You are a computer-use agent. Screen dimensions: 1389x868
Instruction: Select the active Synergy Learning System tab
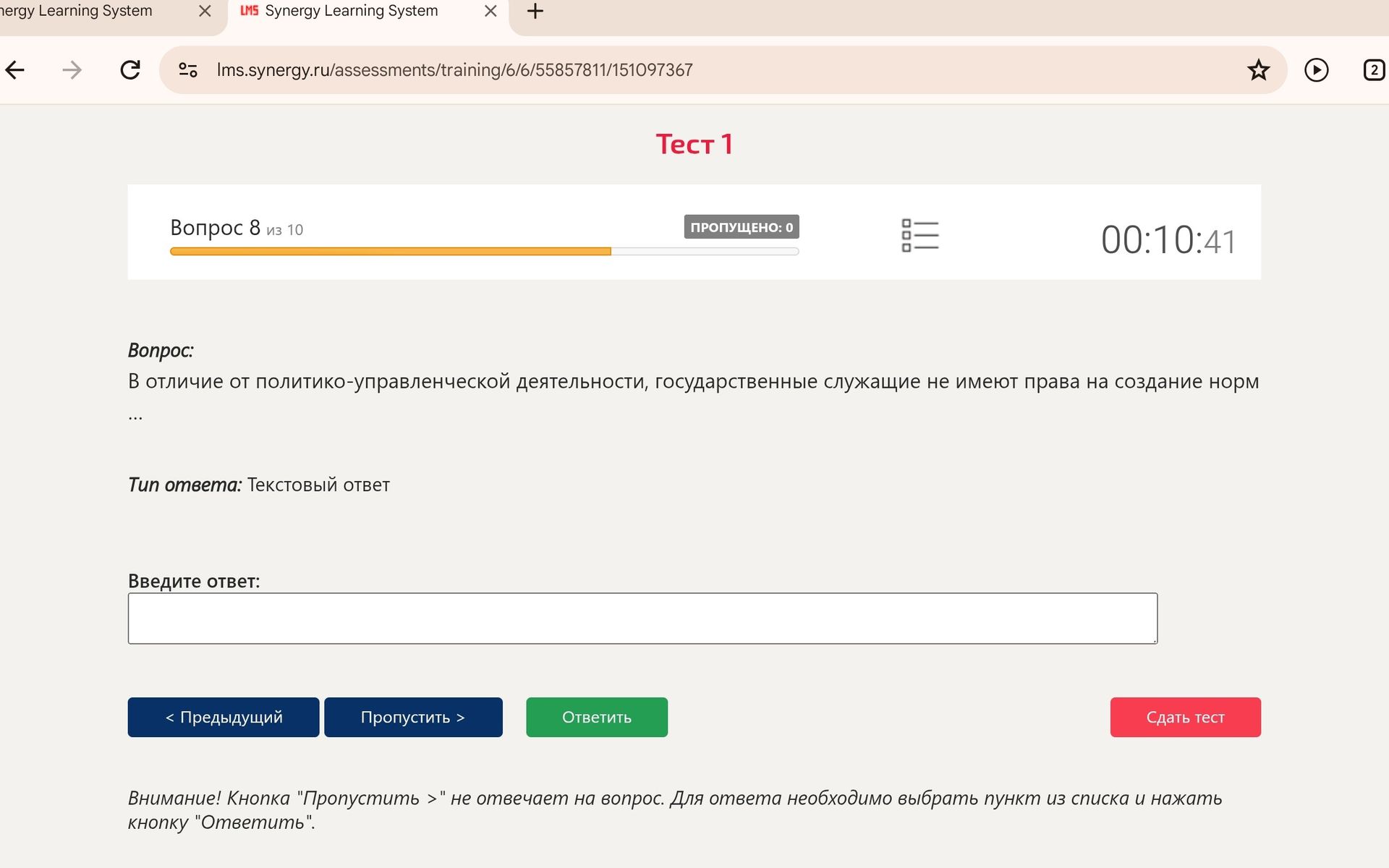351,12
